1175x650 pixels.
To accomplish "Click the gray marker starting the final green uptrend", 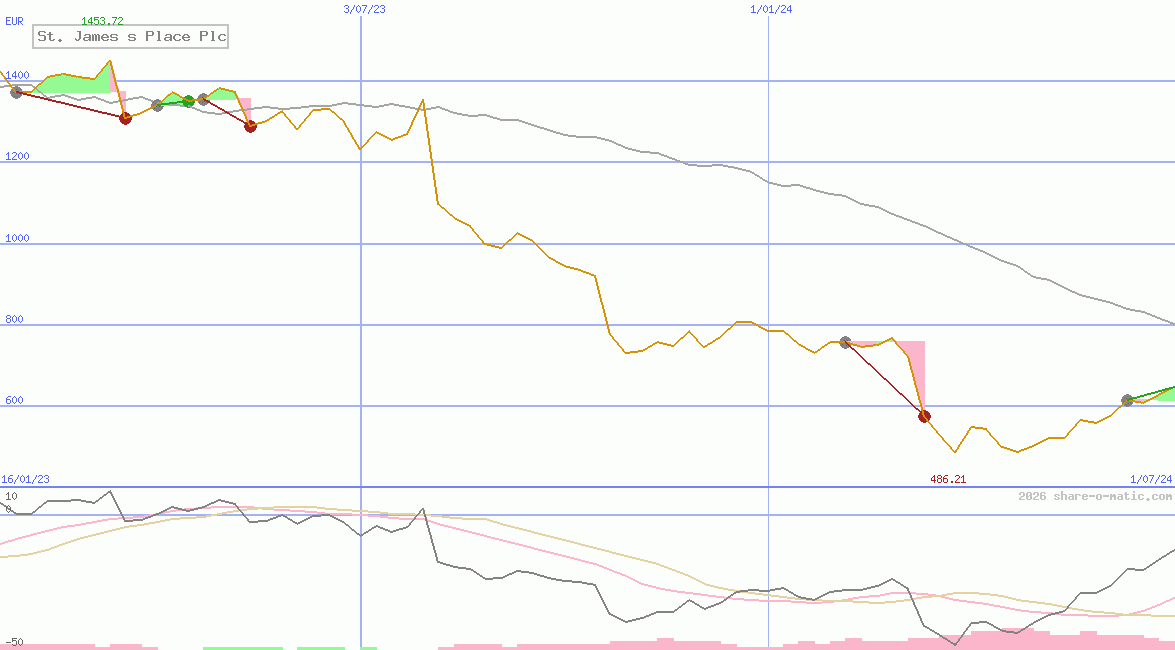I will [1127, 400].
